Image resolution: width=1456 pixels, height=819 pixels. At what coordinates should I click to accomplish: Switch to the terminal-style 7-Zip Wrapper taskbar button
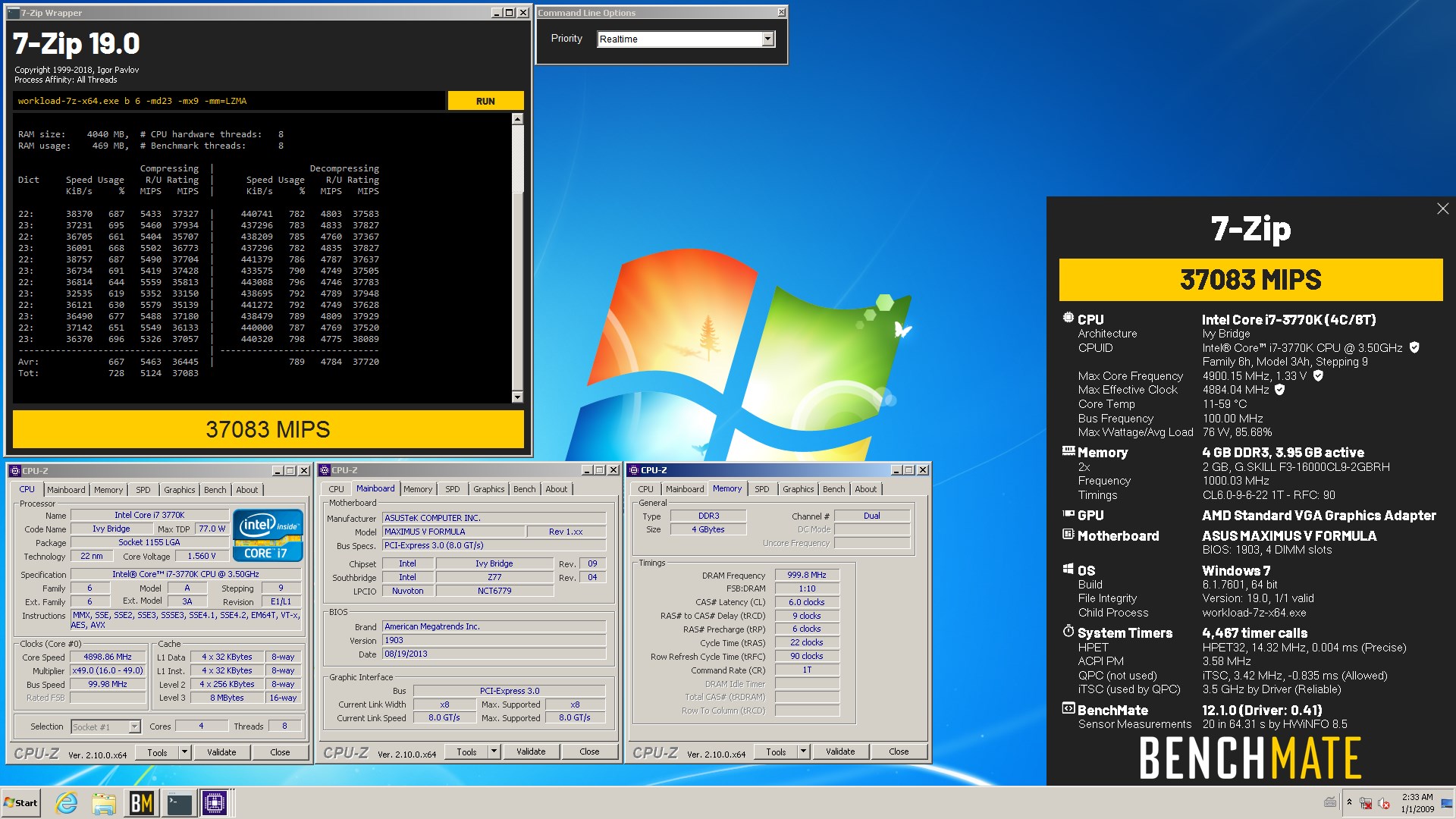point(179,803)
